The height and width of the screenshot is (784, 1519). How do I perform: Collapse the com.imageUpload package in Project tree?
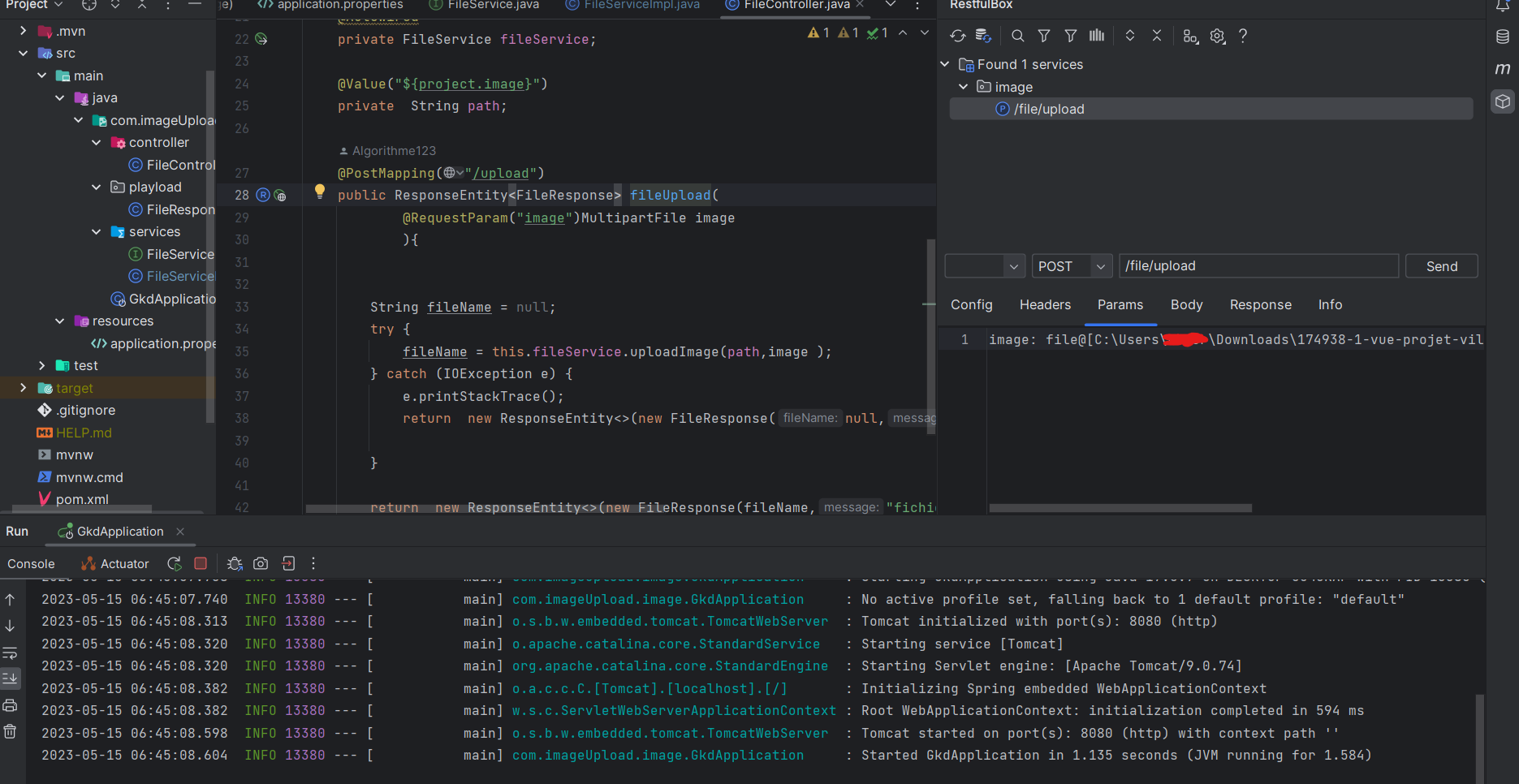coord(78,119)
